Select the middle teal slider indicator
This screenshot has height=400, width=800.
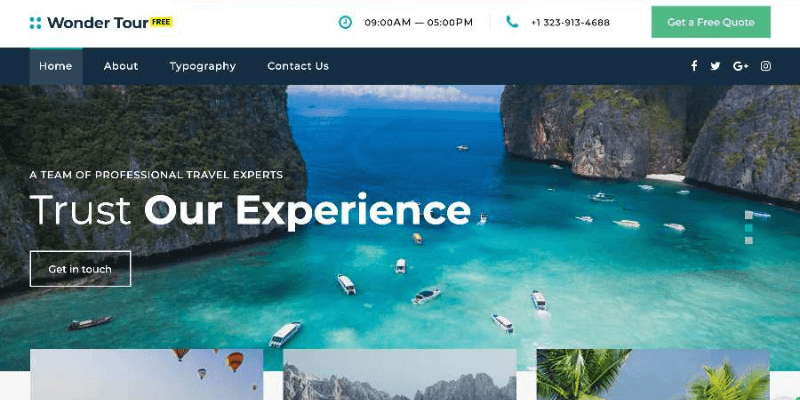click(748, 228)
